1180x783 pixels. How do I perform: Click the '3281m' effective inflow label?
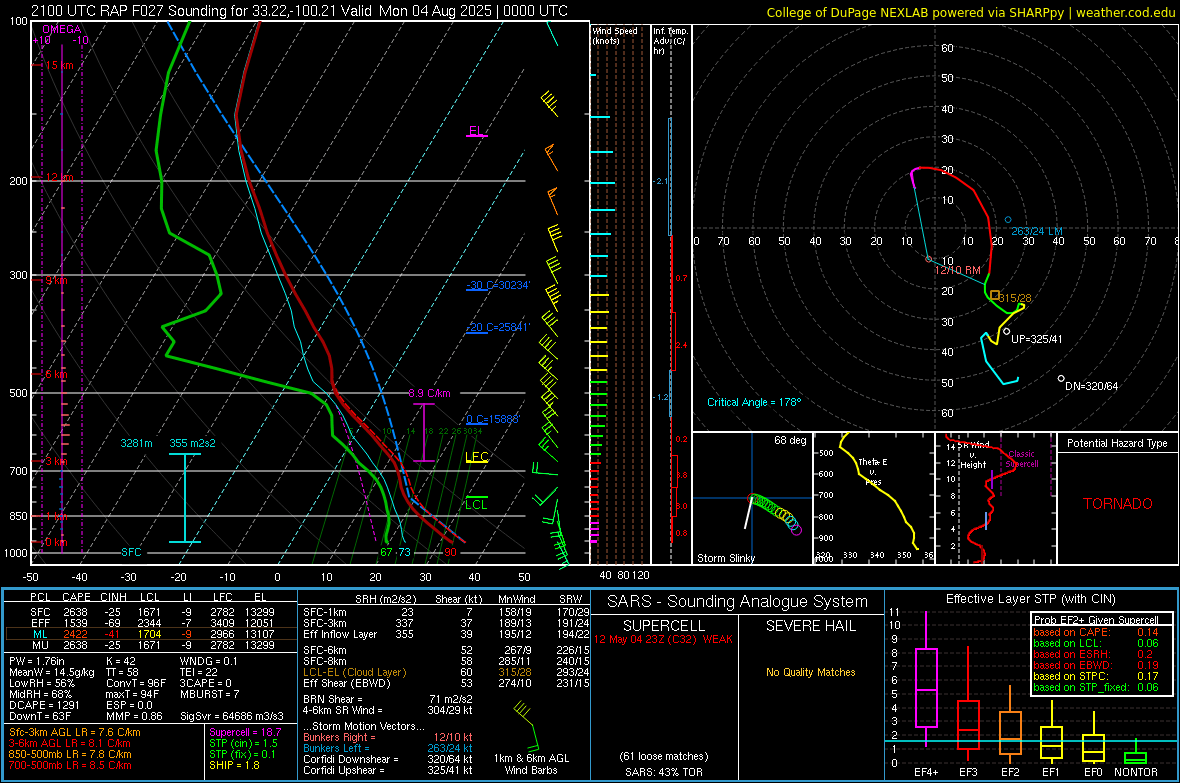point(136,443)
